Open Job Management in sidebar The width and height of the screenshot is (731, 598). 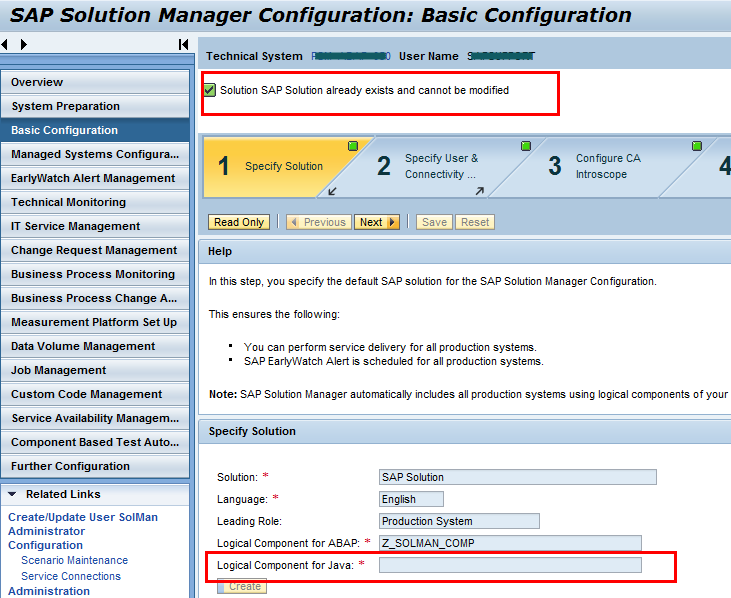click(x=95, y=370)
